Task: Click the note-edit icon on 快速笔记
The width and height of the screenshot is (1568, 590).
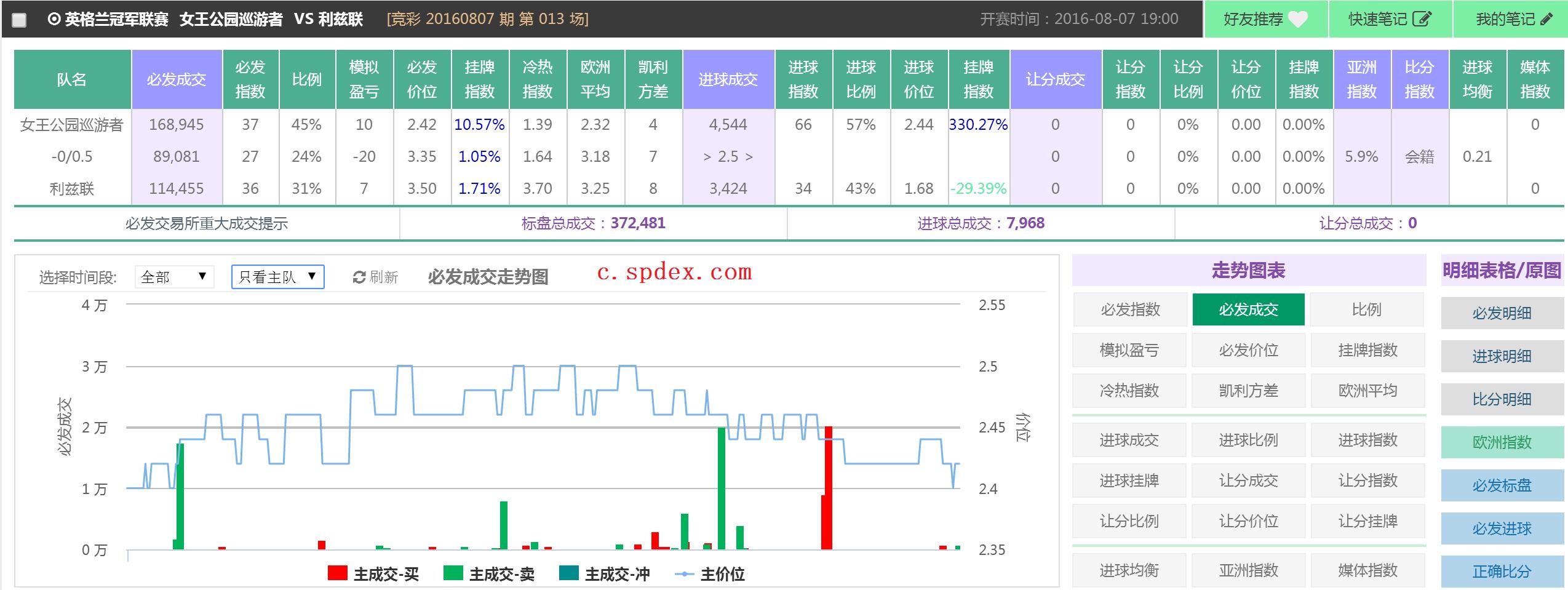Action: [1422, 18]
